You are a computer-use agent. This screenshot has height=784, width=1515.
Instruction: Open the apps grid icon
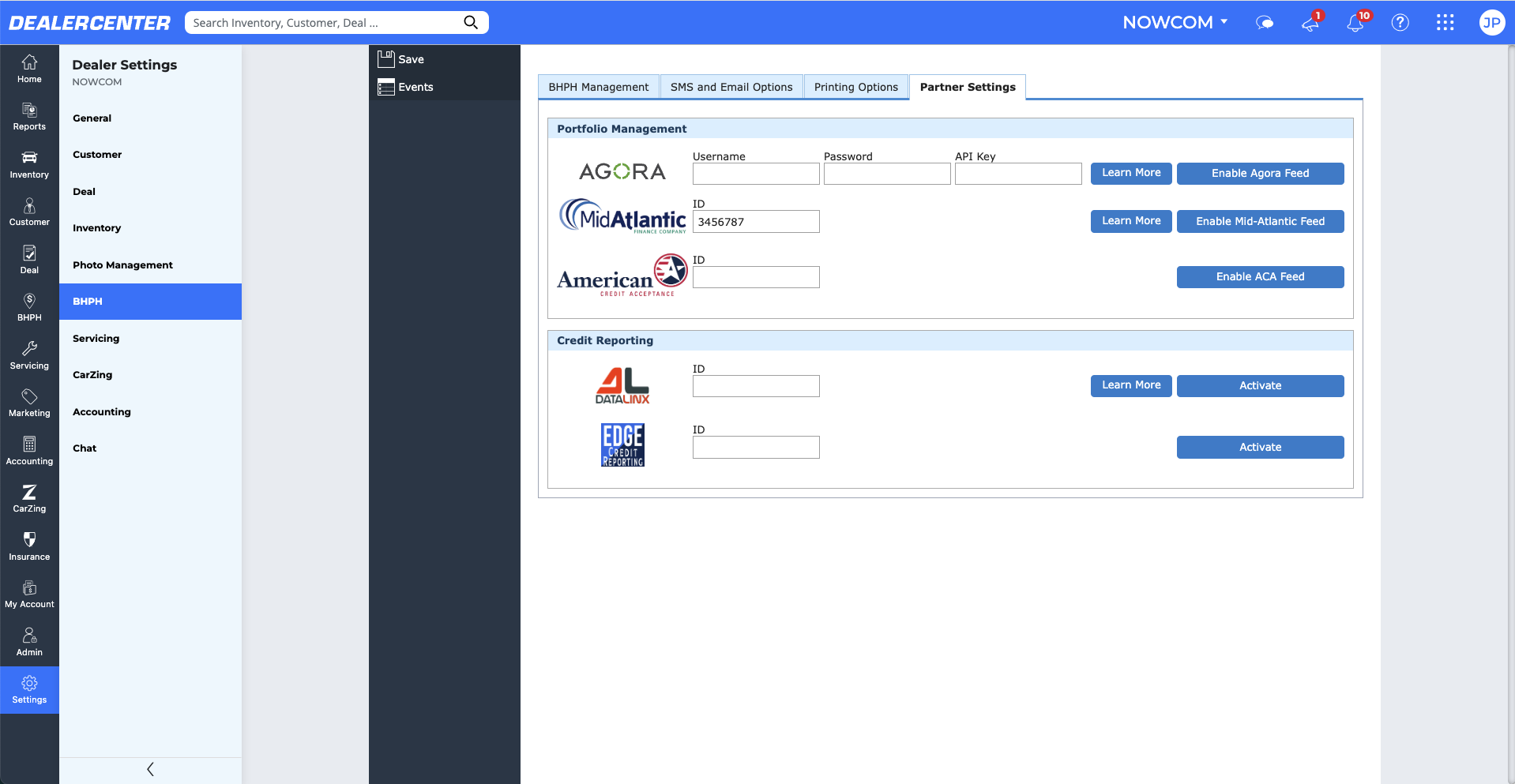click(1445, 22)
